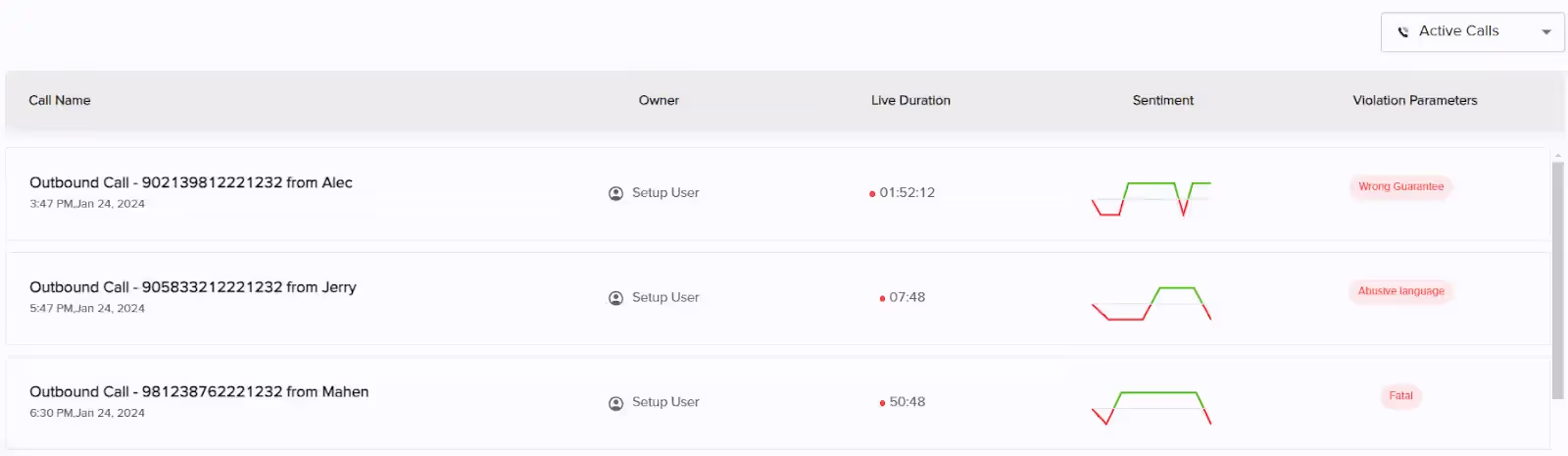Select Setup User in Jerry call row

click(665, 297)
